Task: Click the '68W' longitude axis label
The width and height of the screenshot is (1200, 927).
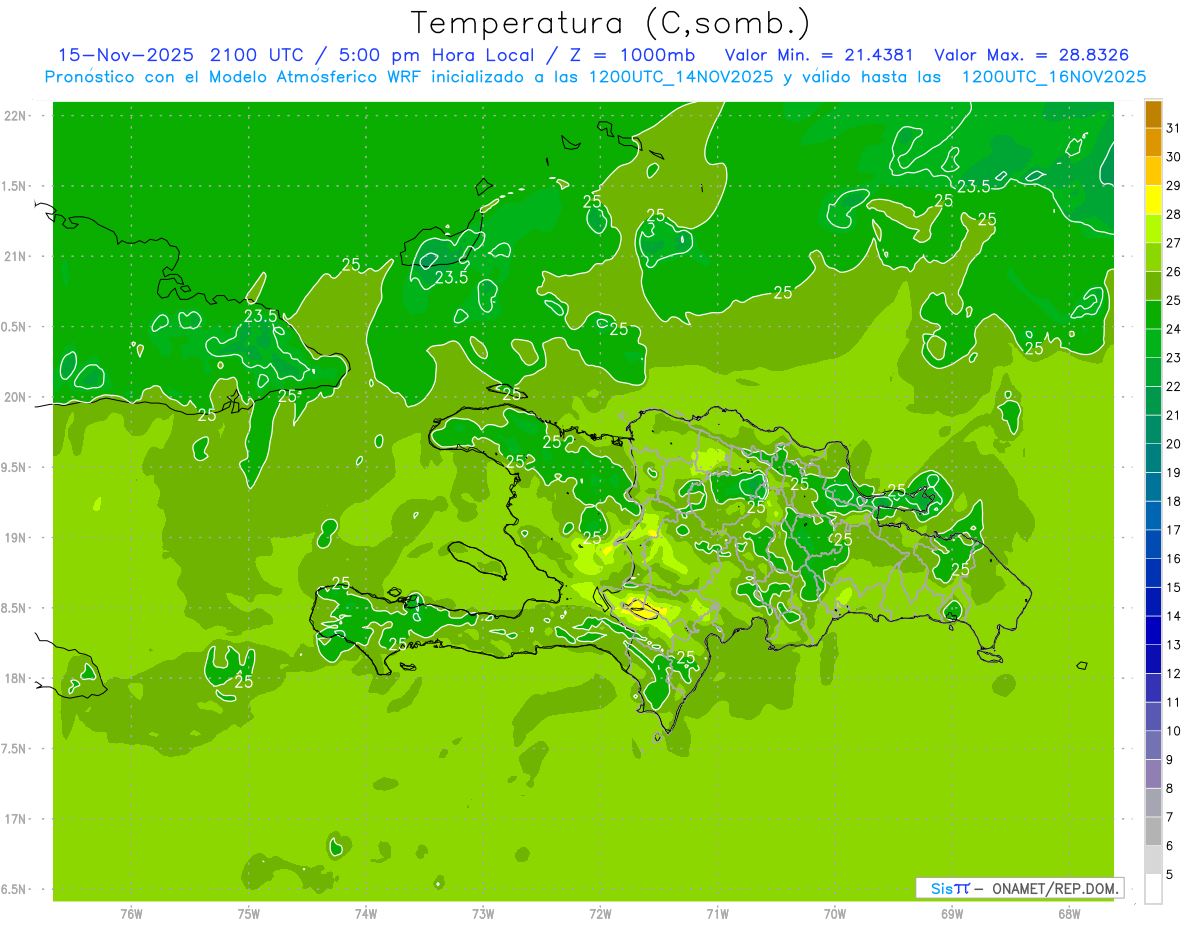Action: 1069,914
